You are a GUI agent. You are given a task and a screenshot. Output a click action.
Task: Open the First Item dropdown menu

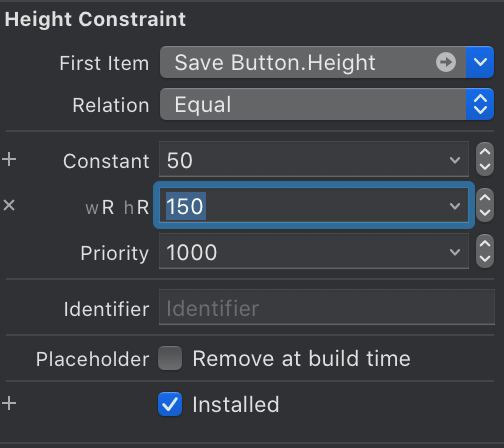pyautogui.click(x=480, y=62)
